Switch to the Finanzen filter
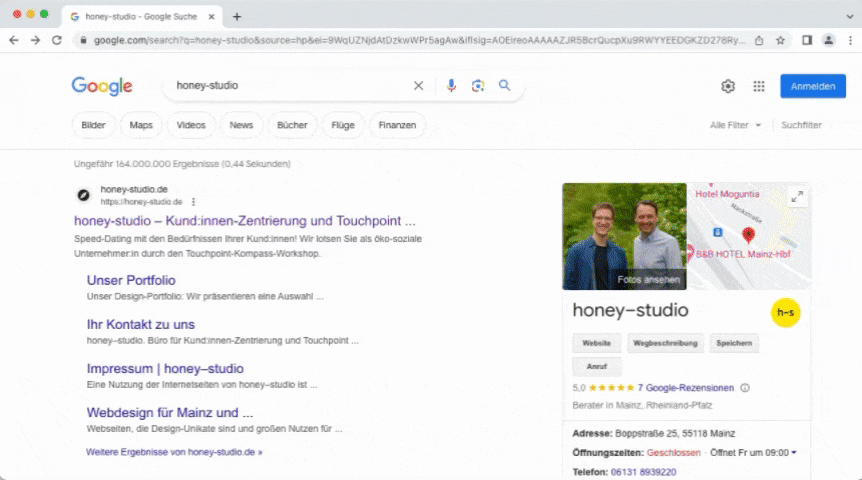This screenshot has height=480, width=862. 397,125
